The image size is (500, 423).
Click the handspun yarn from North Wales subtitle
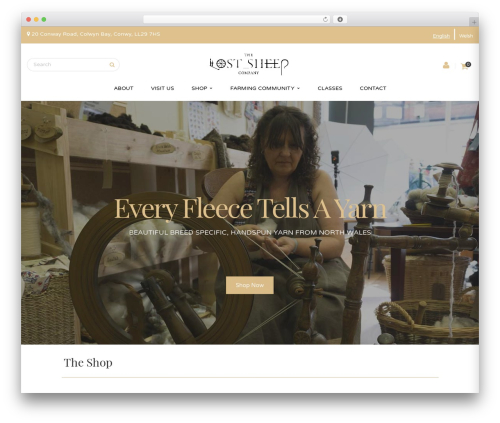(250, 232)
